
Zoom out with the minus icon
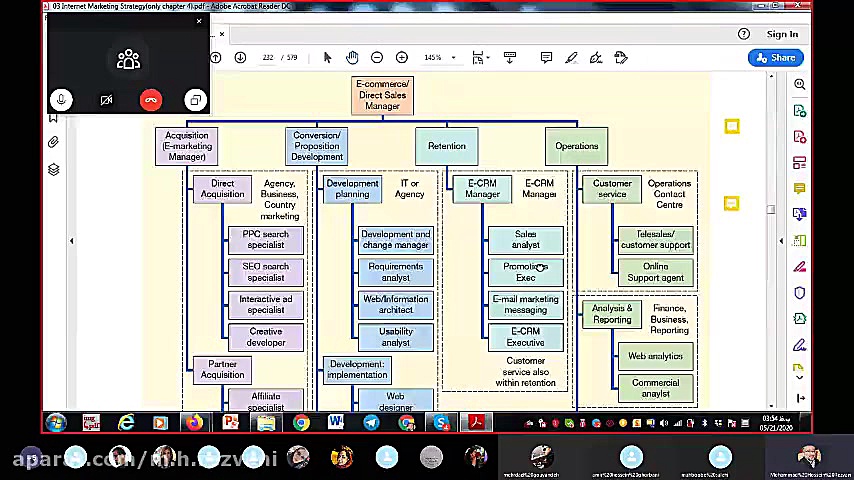[377, 58]
